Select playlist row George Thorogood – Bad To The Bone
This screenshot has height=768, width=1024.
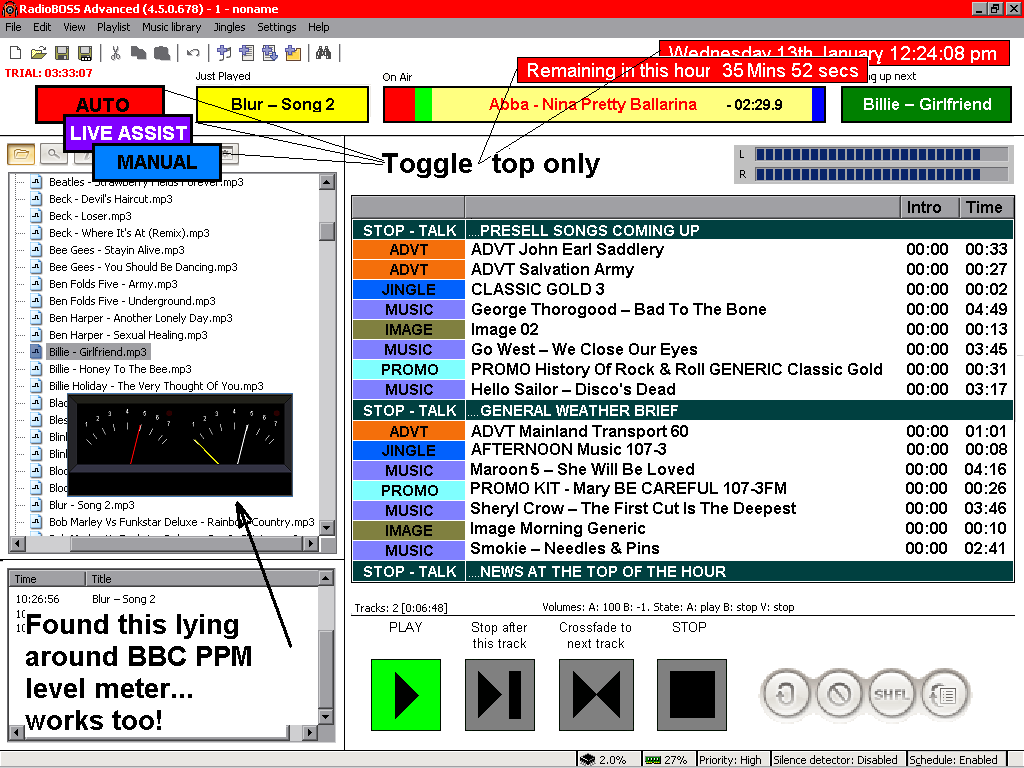[682, 310]
